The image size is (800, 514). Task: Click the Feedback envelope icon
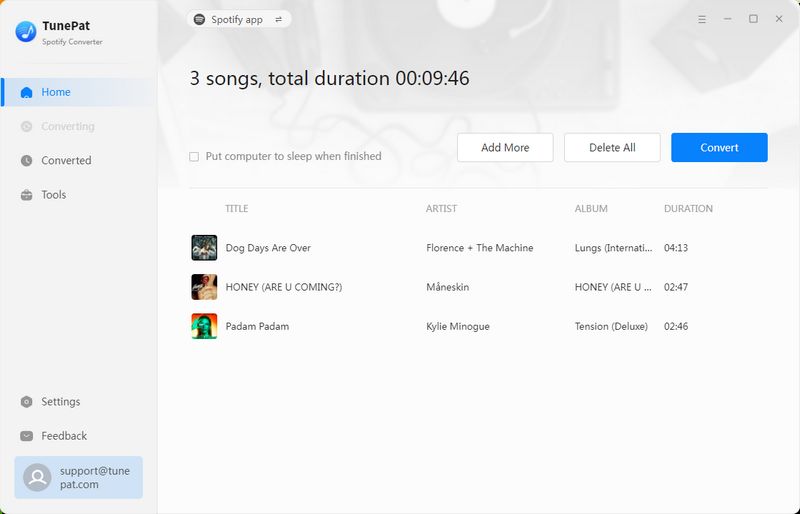coord(27,436)
